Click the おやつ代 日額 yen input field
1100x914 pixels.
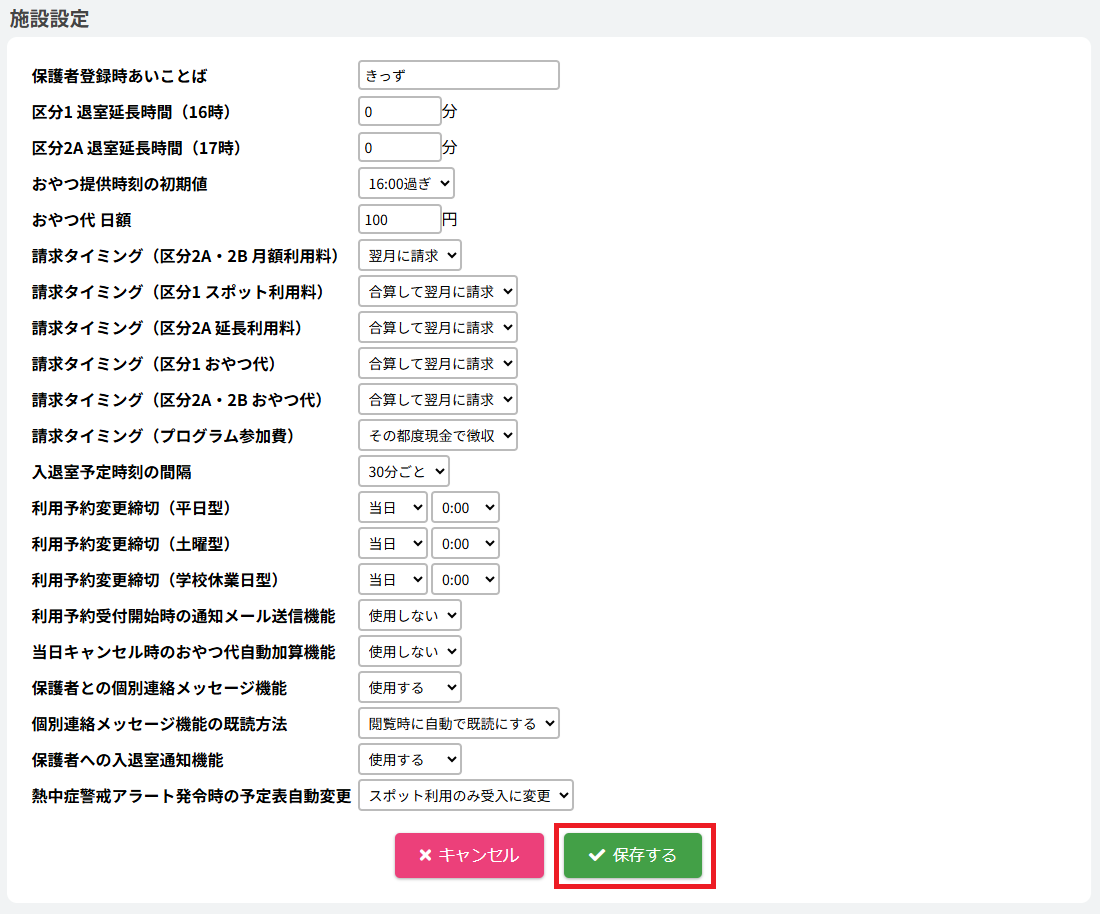tap(399, 219)
